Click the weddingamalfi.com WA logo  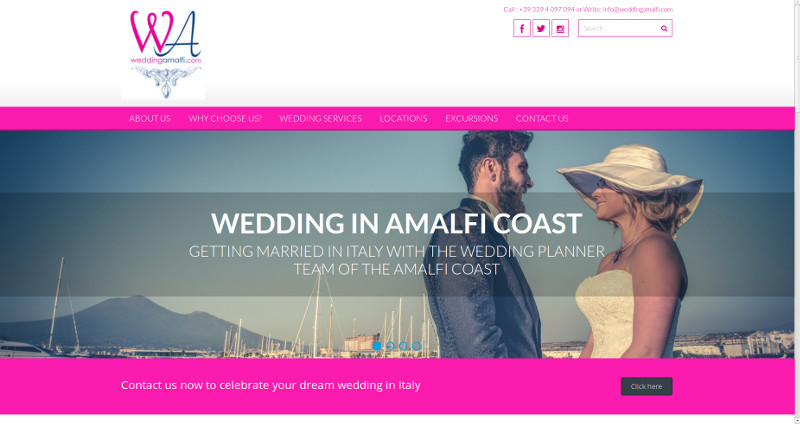click(x=163, y=54)
